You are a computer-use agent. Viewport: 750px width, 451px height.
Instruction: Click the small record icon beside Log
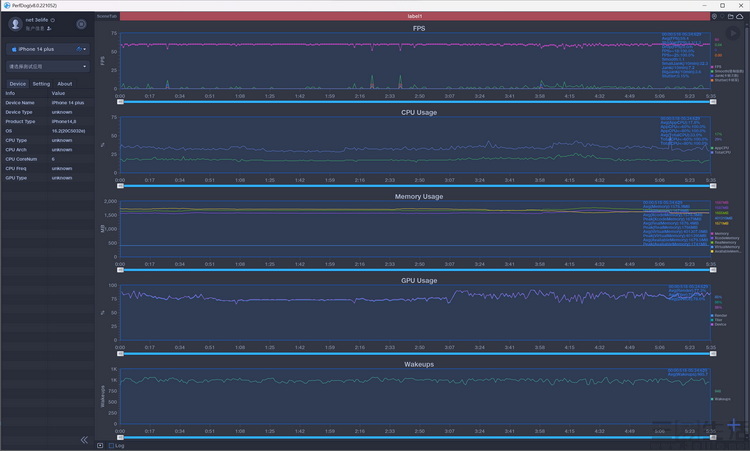pyautogui.click(x=100, y=445)
